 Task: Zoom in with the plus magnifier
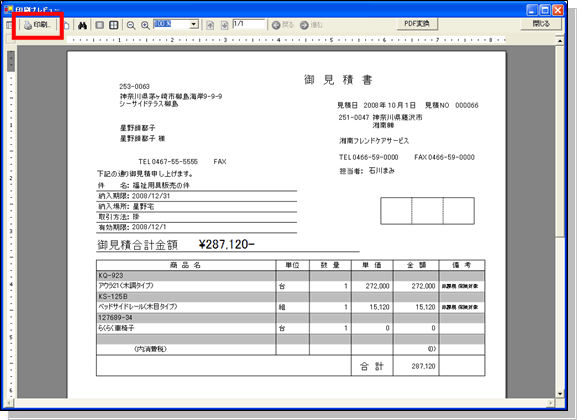145,25
